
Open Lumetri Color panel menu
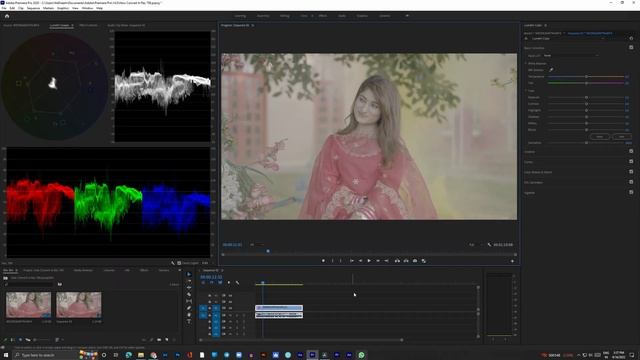coord(546,25)
